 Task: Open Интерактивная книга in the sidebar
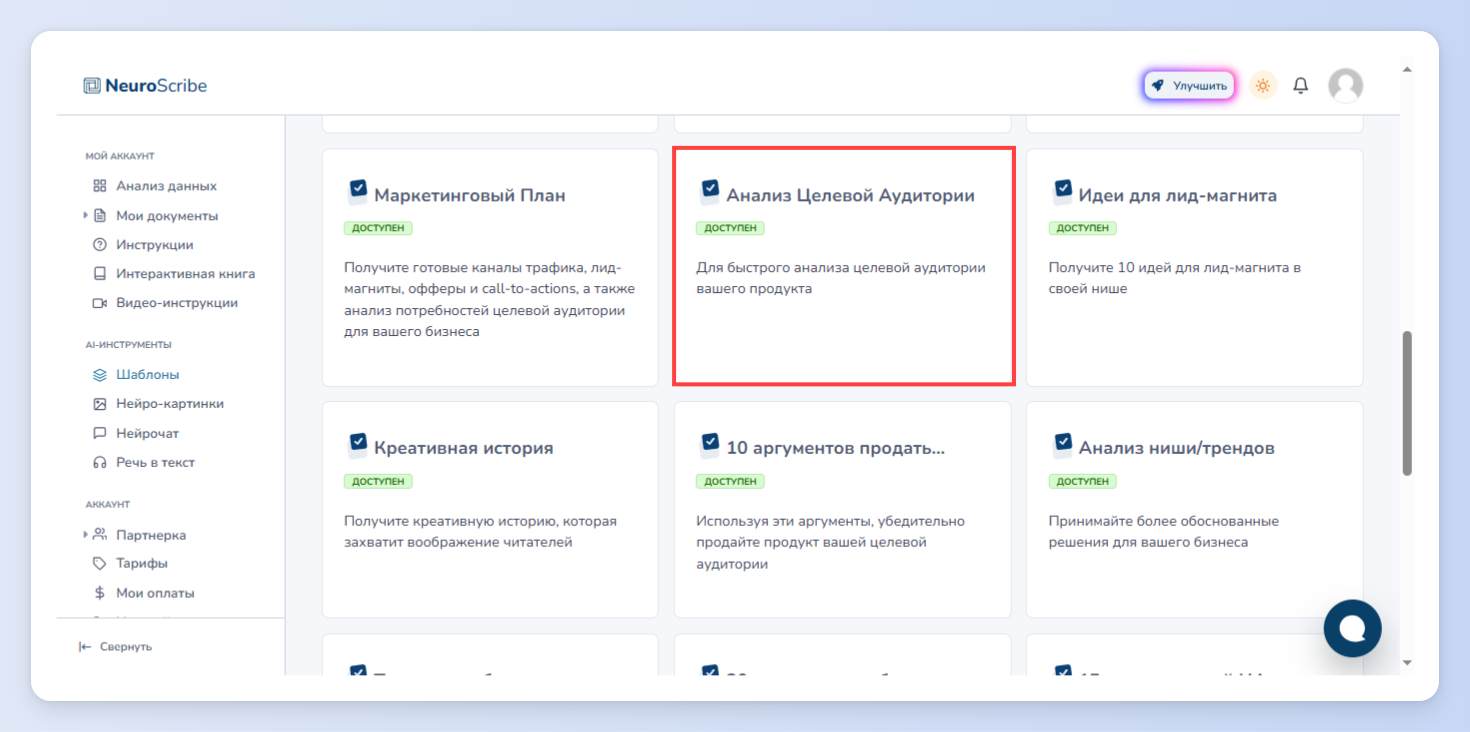pyautogui.click(x=186, y=274)
